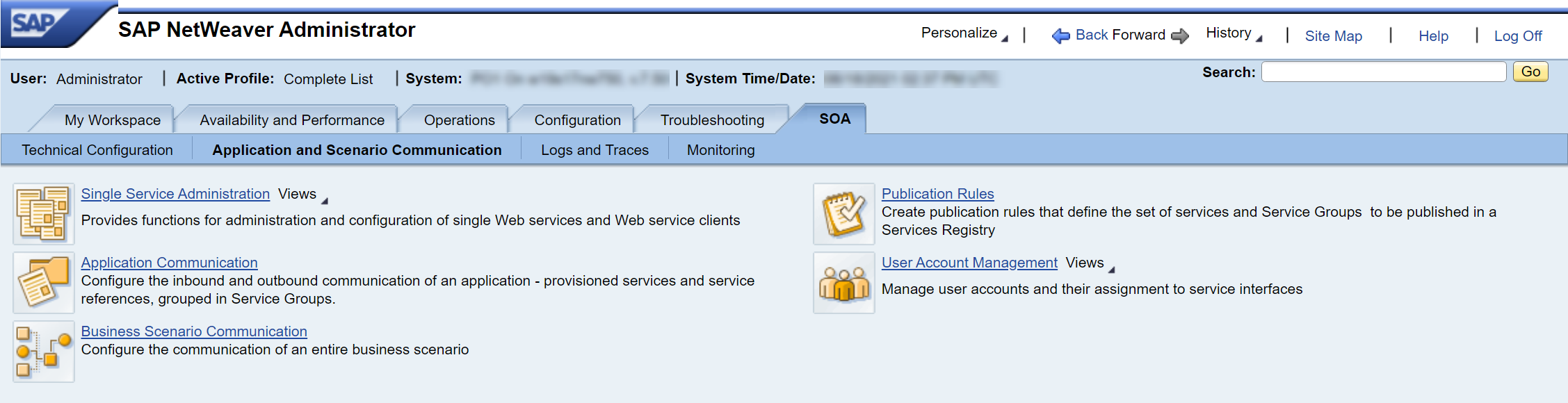Click into the Search input field
The image size is (1568, 403).
[1383, 72]
